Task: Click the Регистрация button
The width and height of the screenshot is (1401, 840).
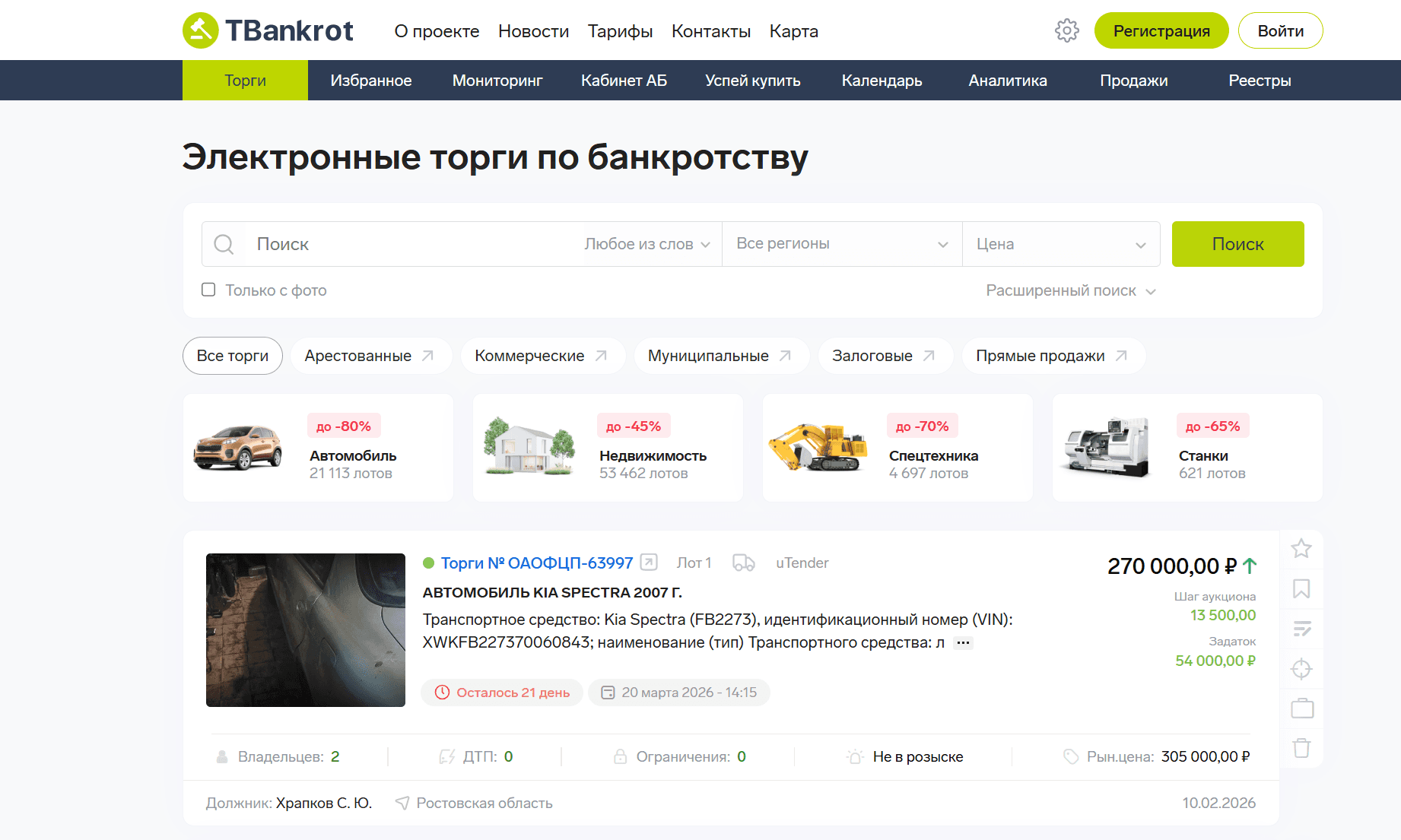Action: [x=1161, y=30]
